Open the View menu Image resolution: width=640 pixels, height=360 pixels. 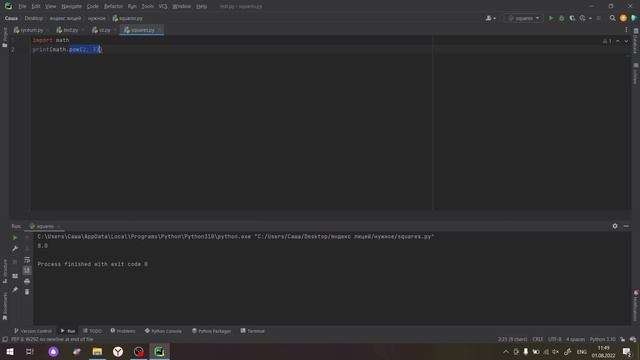click(x=51, y=7)
